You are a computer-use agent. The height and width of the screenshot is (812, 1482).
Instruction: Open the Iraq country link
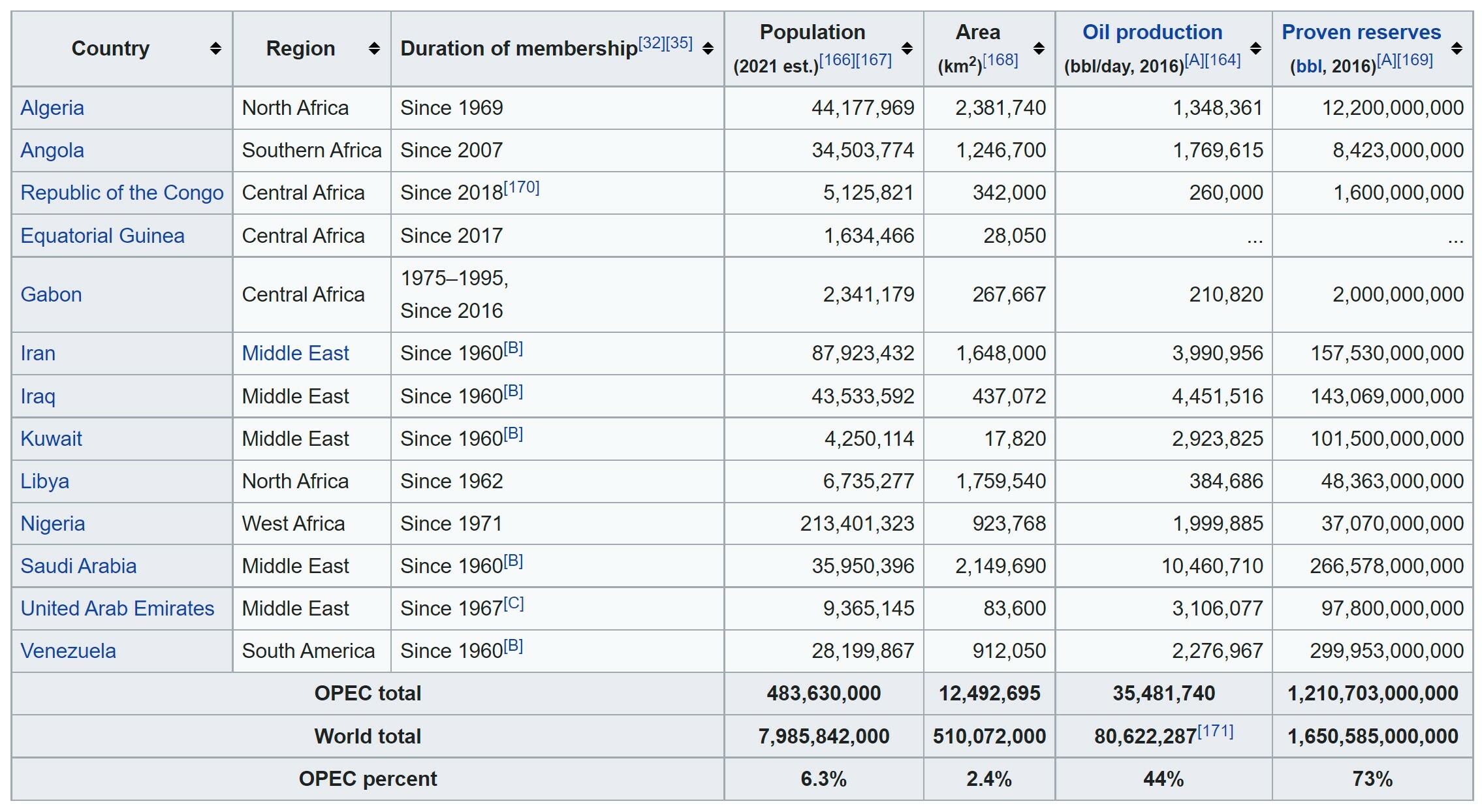[38, 396]
